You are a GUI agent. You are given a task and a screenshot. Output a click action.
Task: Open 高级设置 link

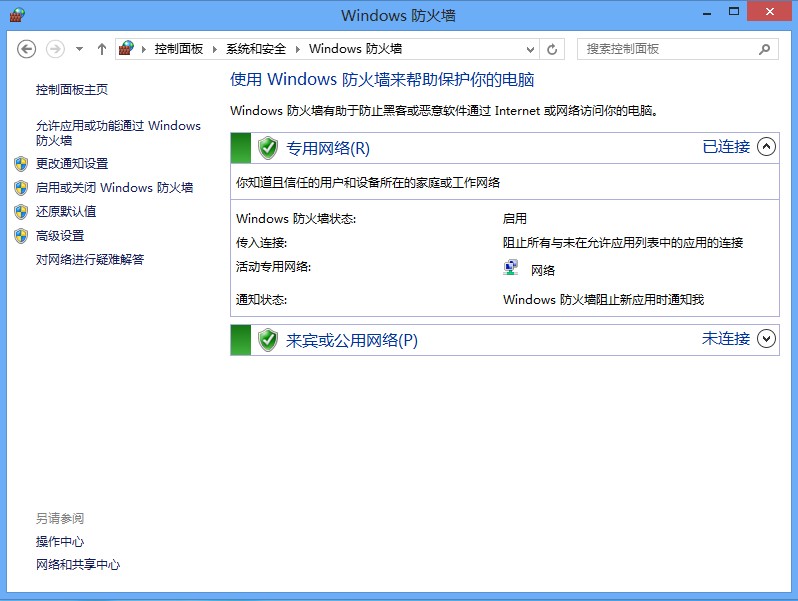(x=60, y=236)
